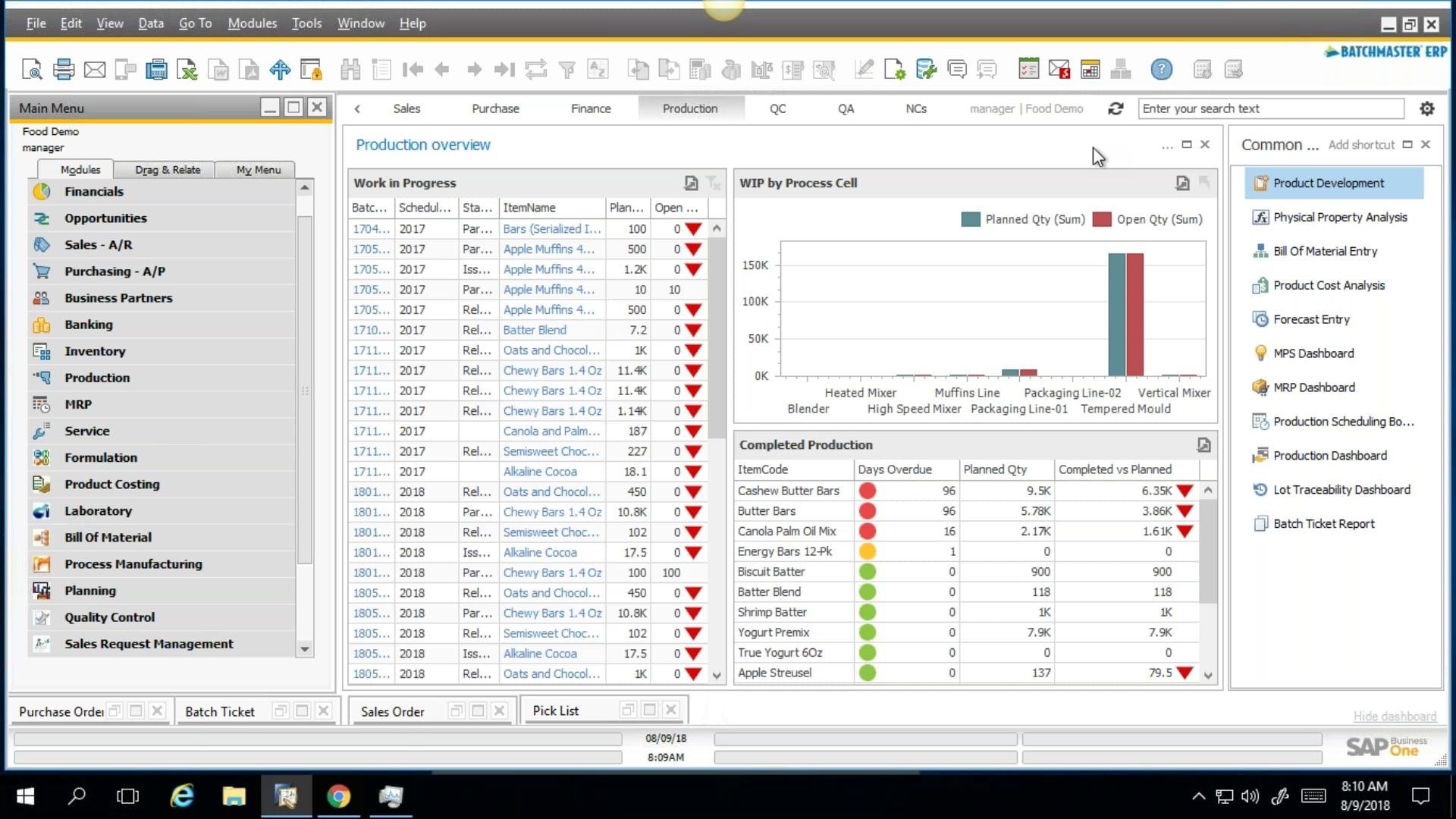This screenshot has height=819, width=1456.
Task: Expand the ellipsis menu on Production overview
Action: coord(1167,146)
